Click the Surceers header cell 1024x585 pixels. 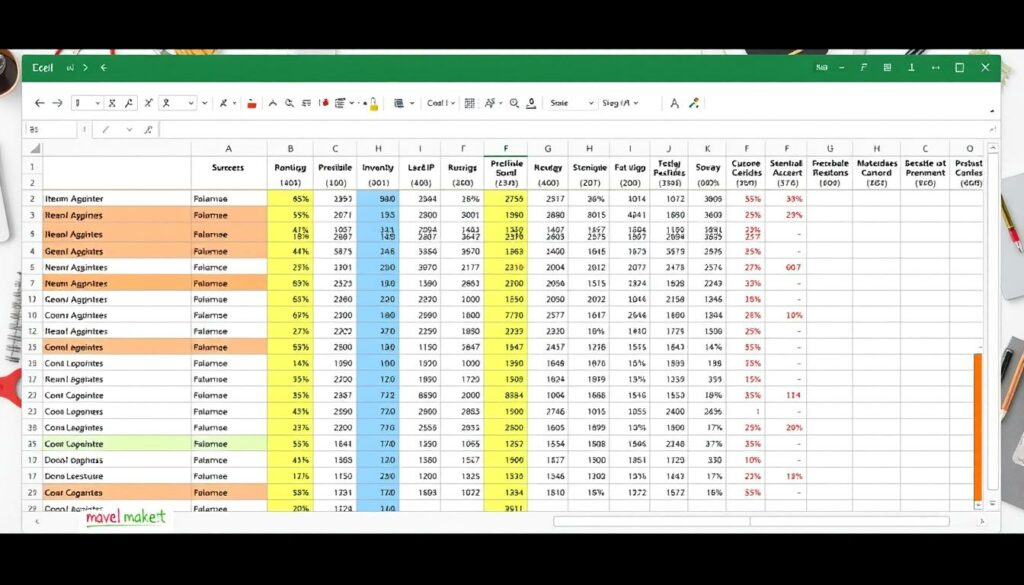[228, 168]
